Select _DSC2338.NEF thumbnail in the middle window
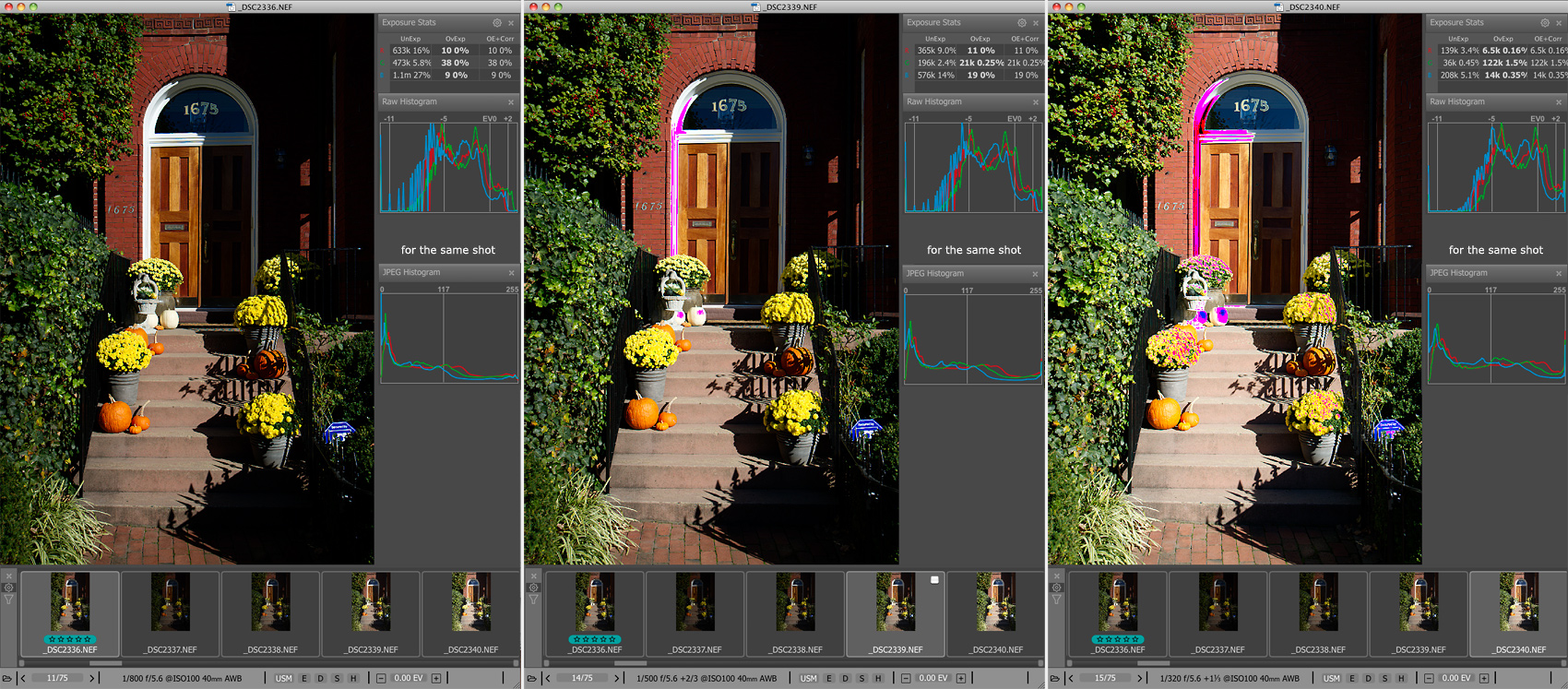Viewport: 1568px width, 689px height. coord(795,613)
